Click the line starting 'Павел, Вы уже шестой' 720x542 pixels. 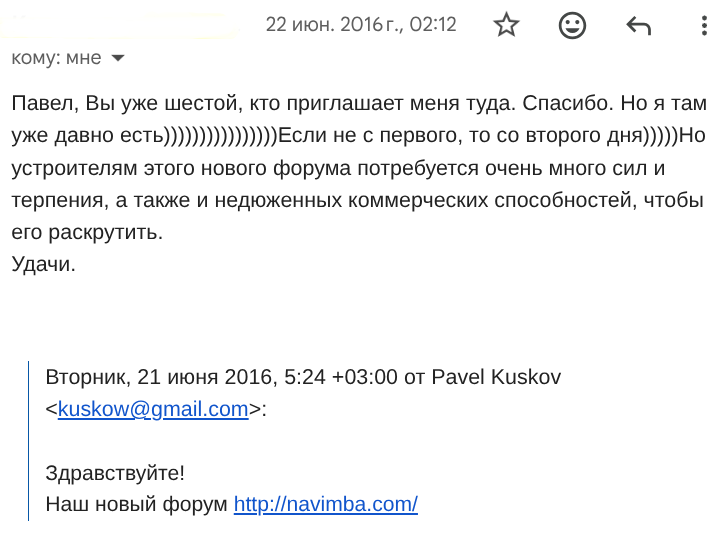tap(359, 103)
